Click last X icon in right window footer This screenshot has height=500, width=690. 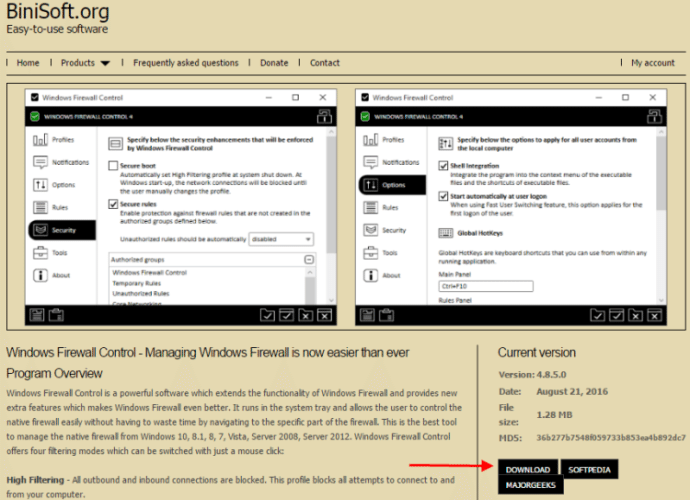[654, 315]
